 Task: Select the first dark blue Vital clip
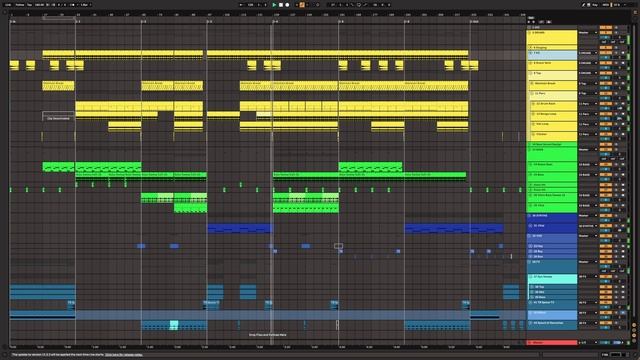tap(239, 228)
